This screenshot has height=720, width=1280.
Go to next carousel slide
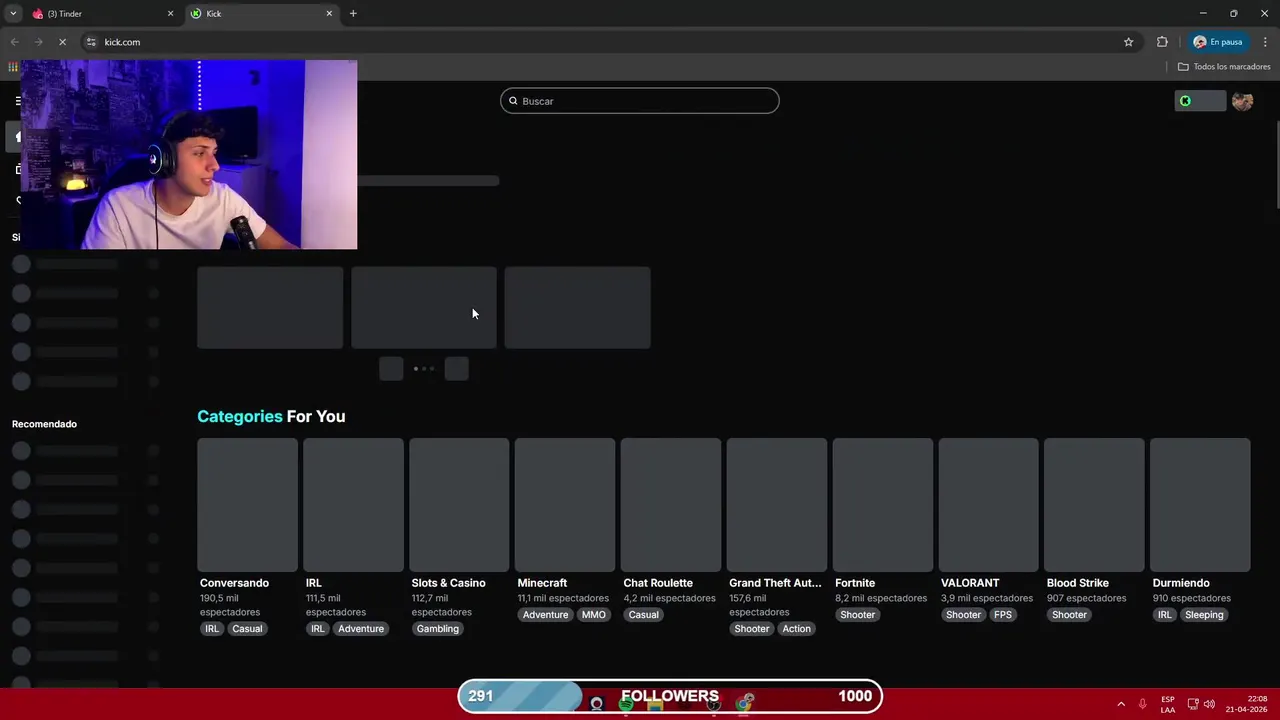[456, 369]
